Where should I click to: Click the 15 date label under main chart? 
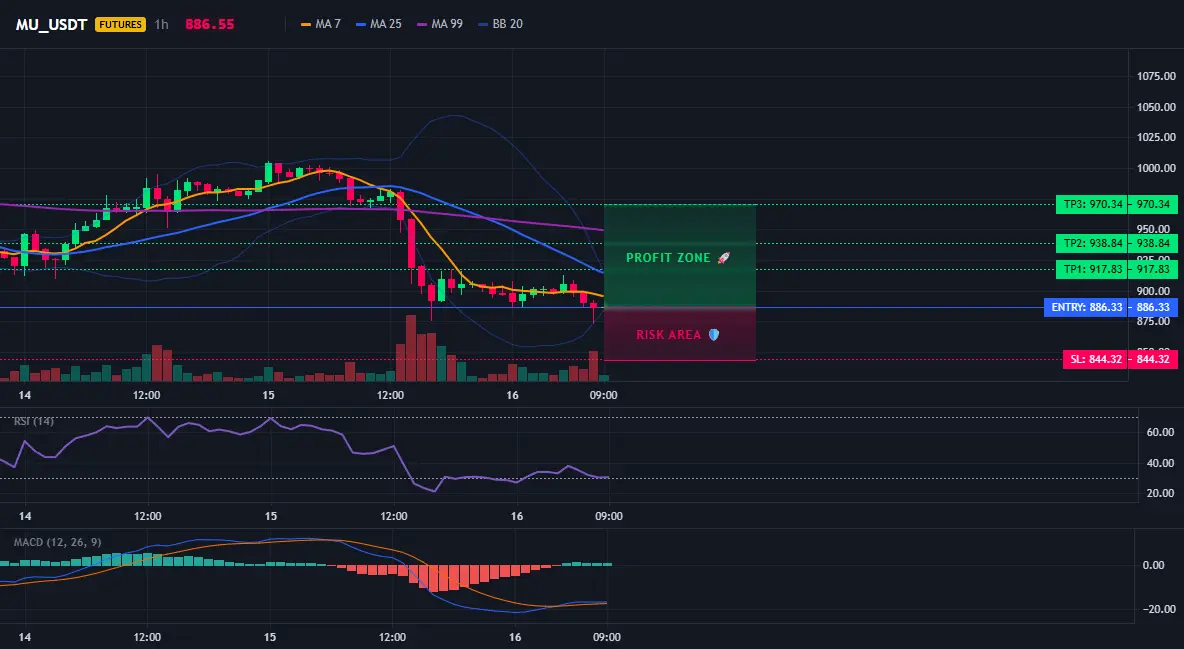pos(268,395)
